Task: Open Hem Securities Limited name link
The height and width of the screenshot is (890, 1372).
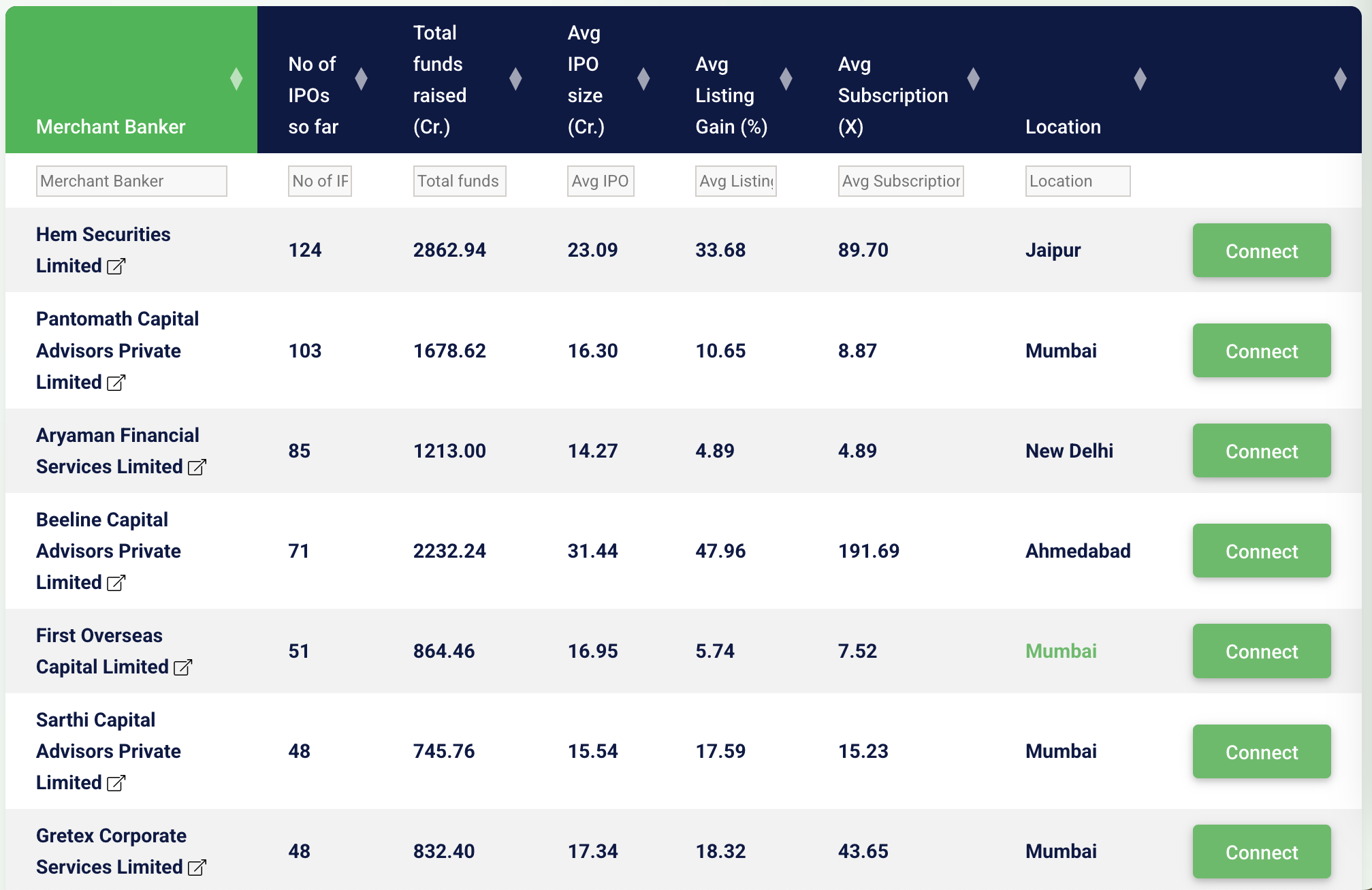Action: 103,250
